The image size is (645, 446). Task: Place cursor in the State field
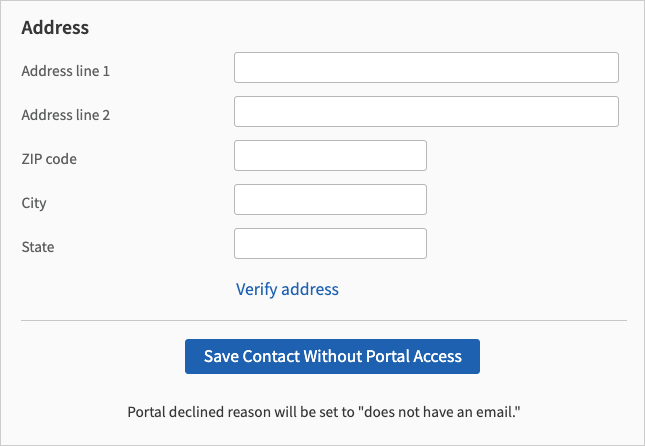pyautogui.click(x=330, y=244)
